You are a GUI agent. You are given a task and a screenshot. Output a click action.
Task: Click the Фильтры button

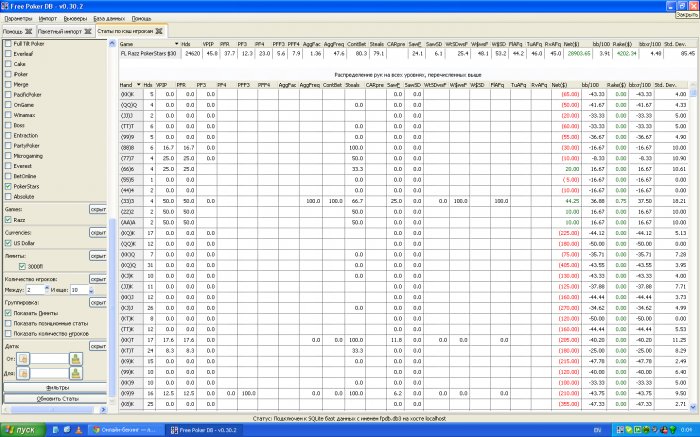click(x=55, y=387)
